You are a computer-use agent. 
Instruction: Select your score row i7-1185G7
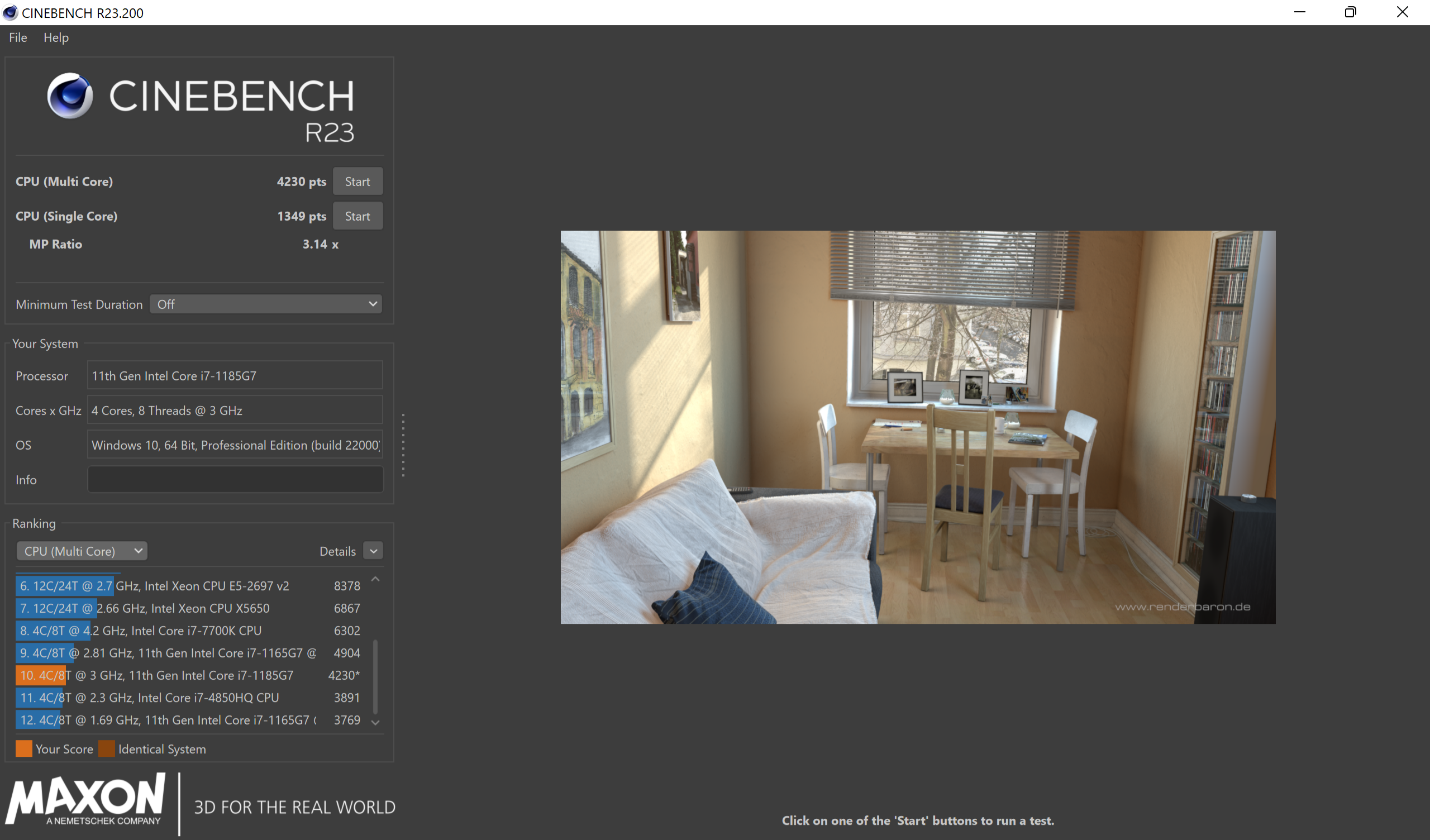pyautogui.click(x=189, y=675)
